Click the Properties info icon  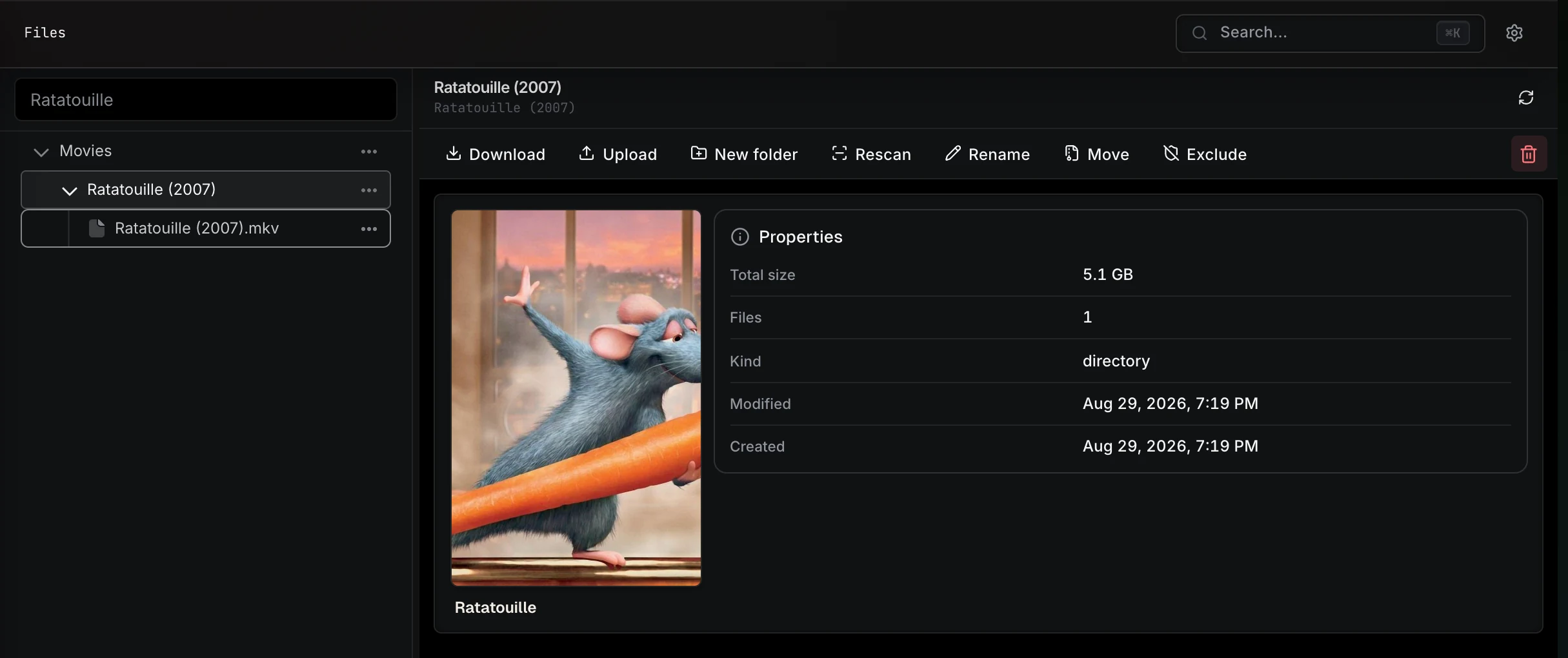point(739,237)
